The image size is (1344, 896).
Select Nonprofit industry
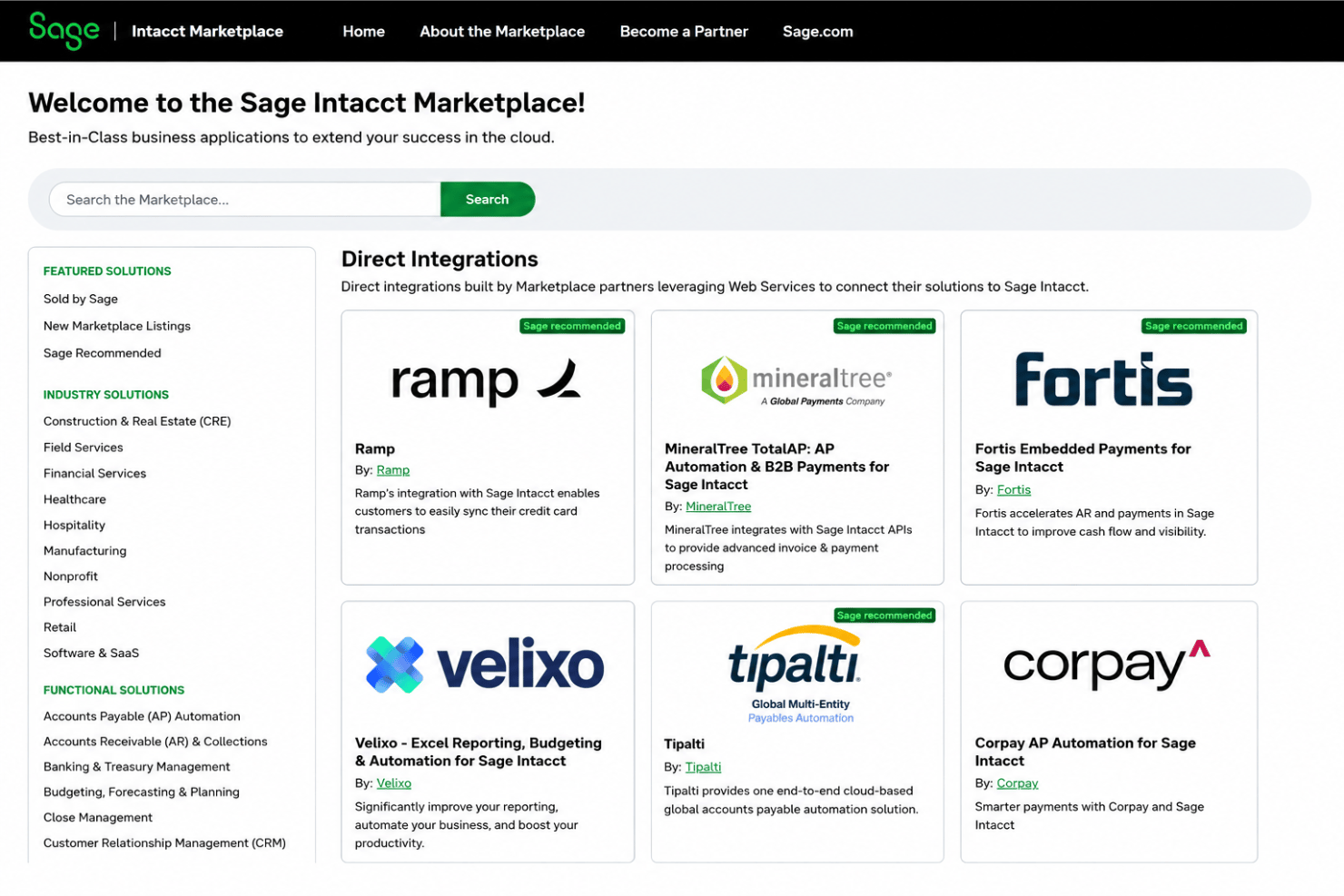pos(71,576)
